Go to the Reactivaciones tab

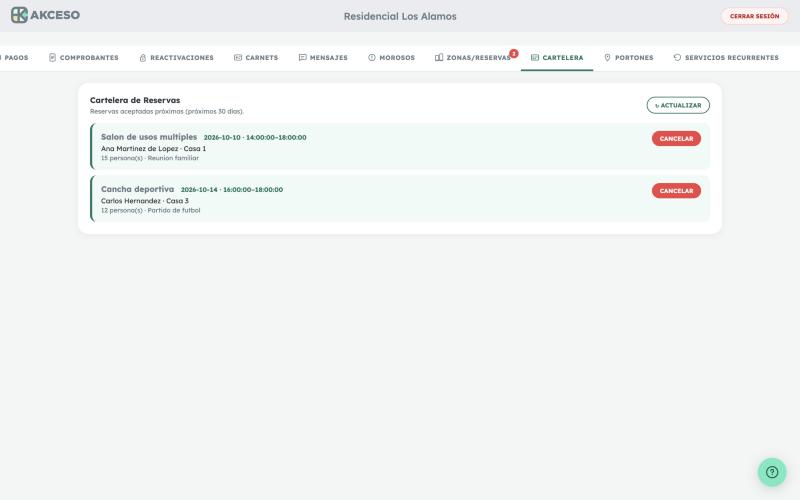coord(177,58)
